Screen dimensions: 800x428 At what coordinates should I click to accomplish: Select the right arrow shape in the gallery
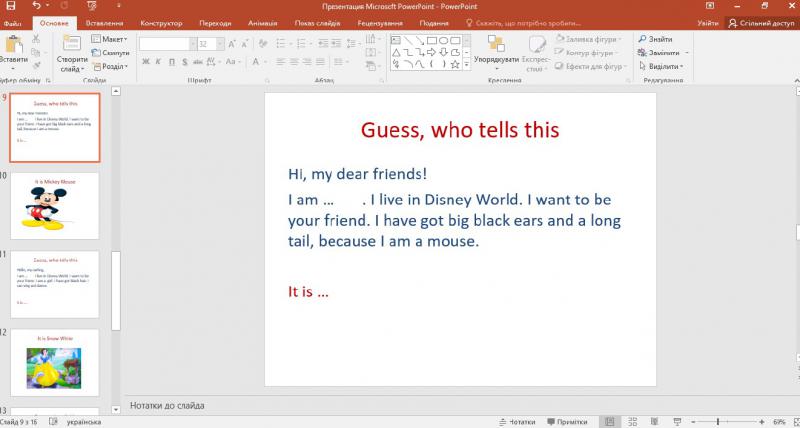432,52
